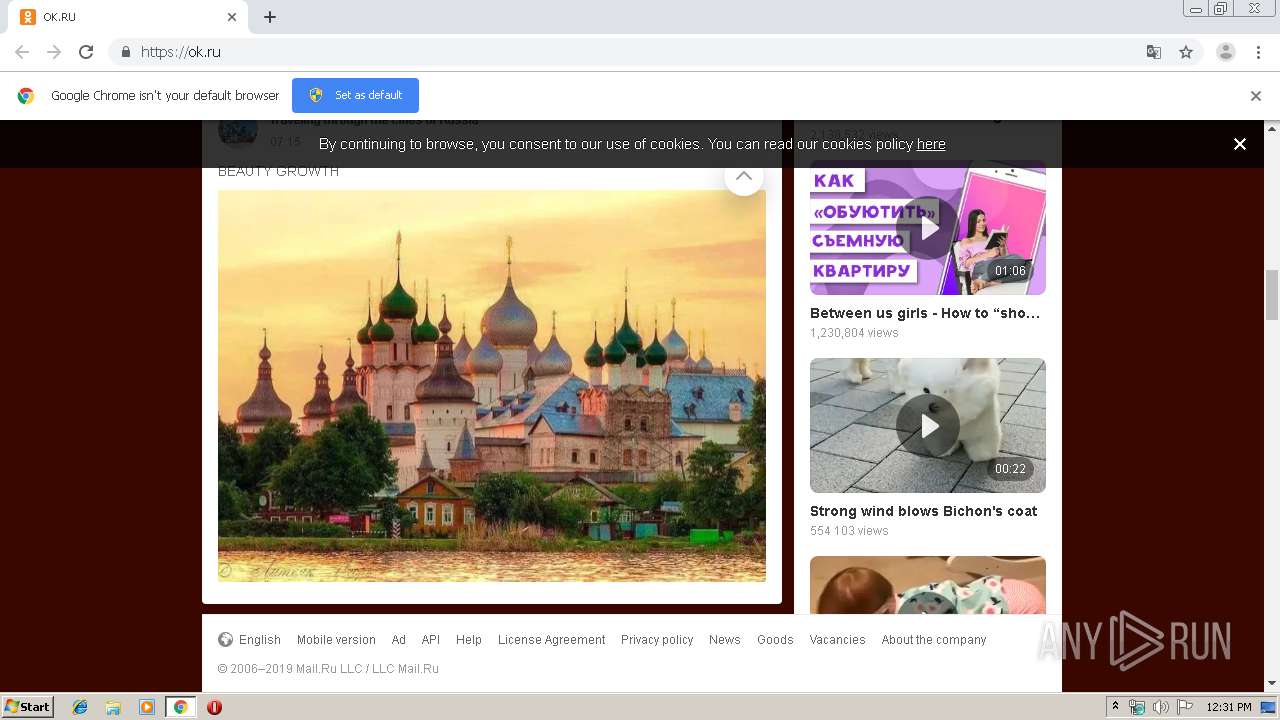This screenshot has width=1280, height=720.
Task: Open the API footer link
Action: coord(430,640)
